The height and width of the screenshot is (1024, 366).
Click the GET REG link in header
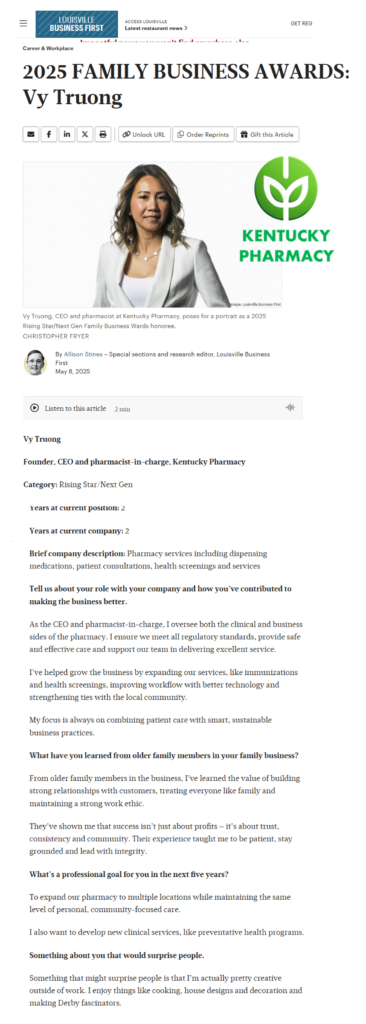[301, 24]
